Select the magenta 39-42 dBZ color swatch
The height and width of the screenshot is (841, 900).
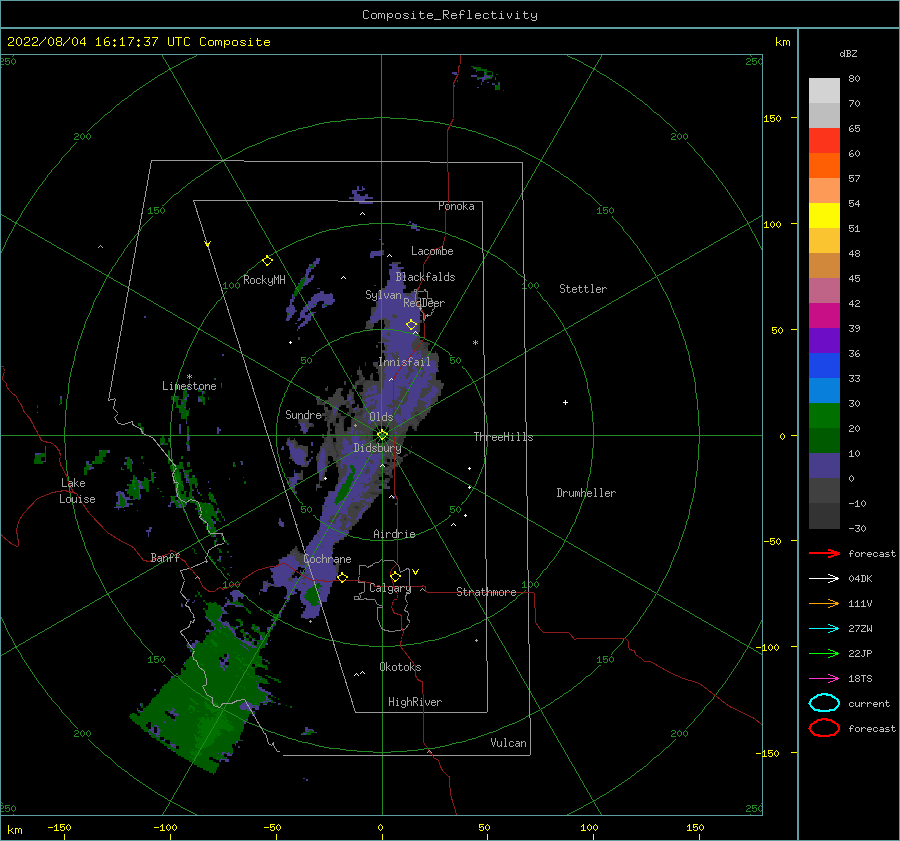[x=824, y=315]
